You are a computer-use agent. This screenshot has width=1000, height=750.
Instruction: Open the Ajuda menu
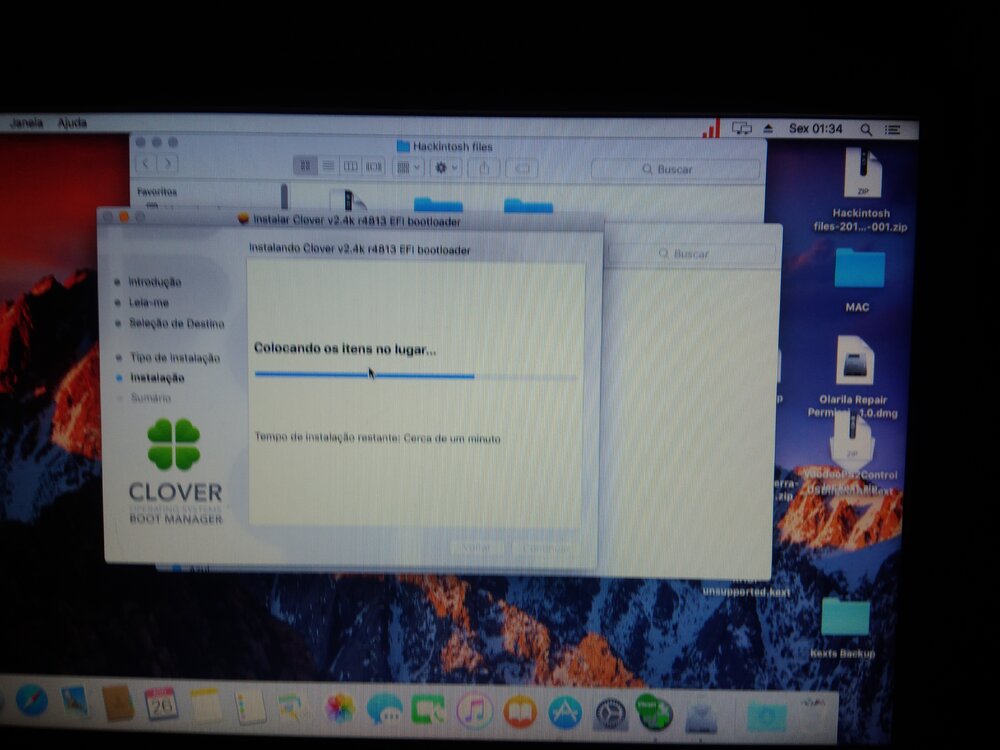72,123
